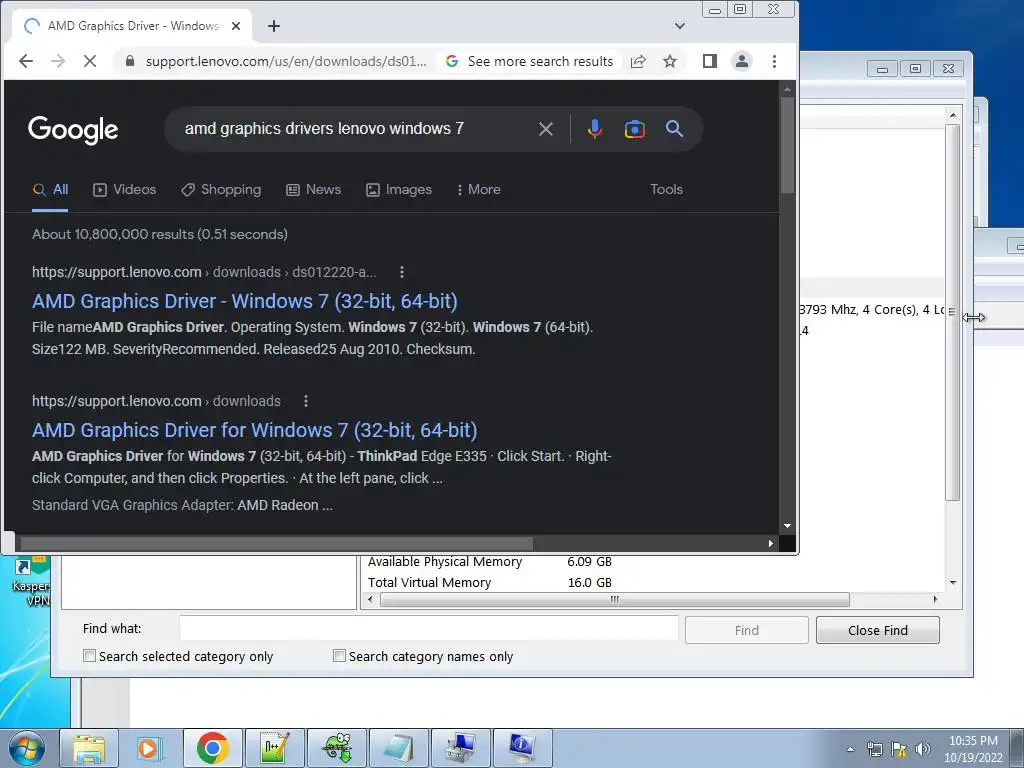Open the Action Center flag icon
Screen dimensions: 1024x768
click(x=899, y=749)
